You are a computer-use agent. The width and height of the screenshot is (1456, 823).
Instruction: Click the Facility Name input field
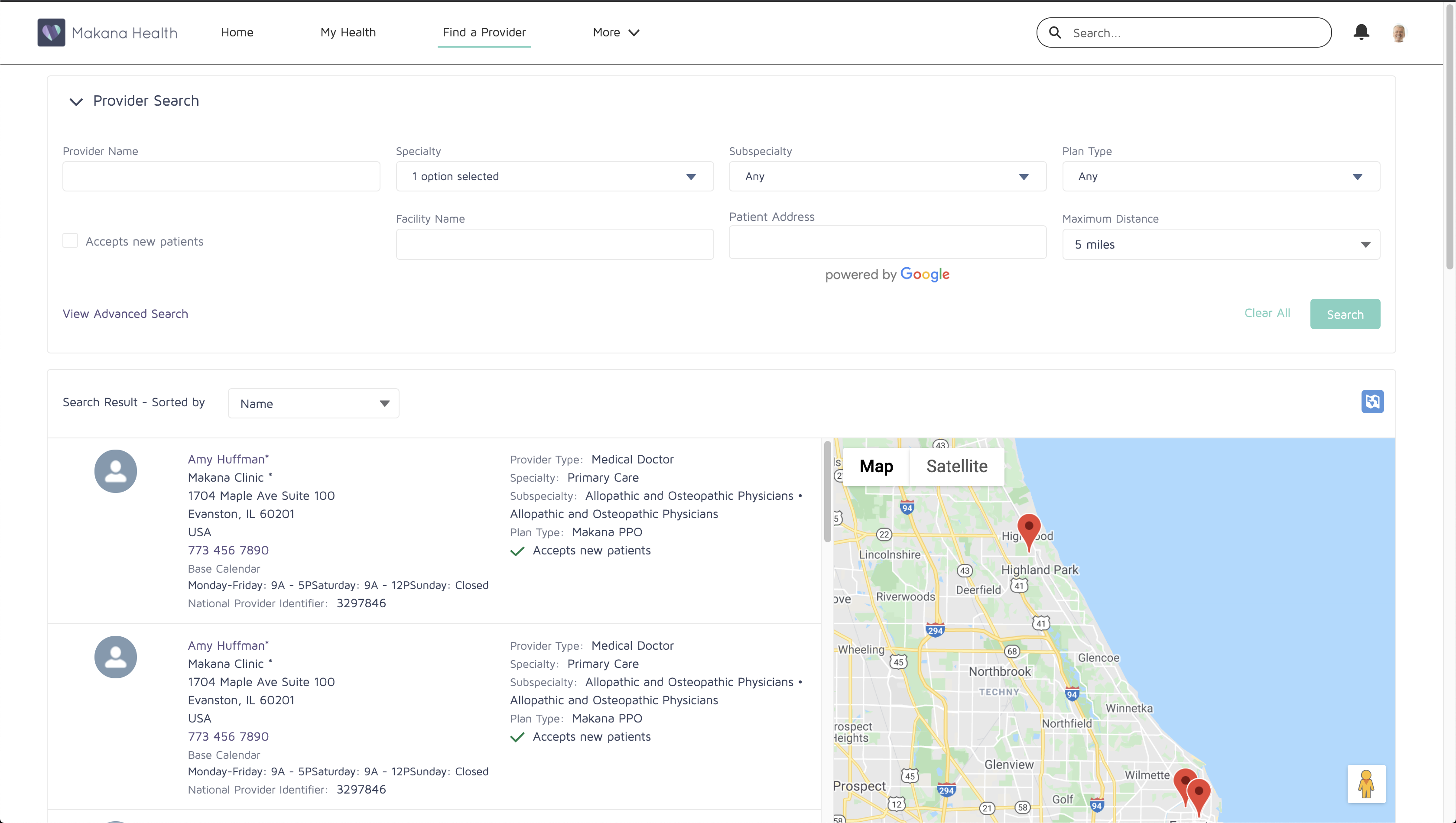555,244
